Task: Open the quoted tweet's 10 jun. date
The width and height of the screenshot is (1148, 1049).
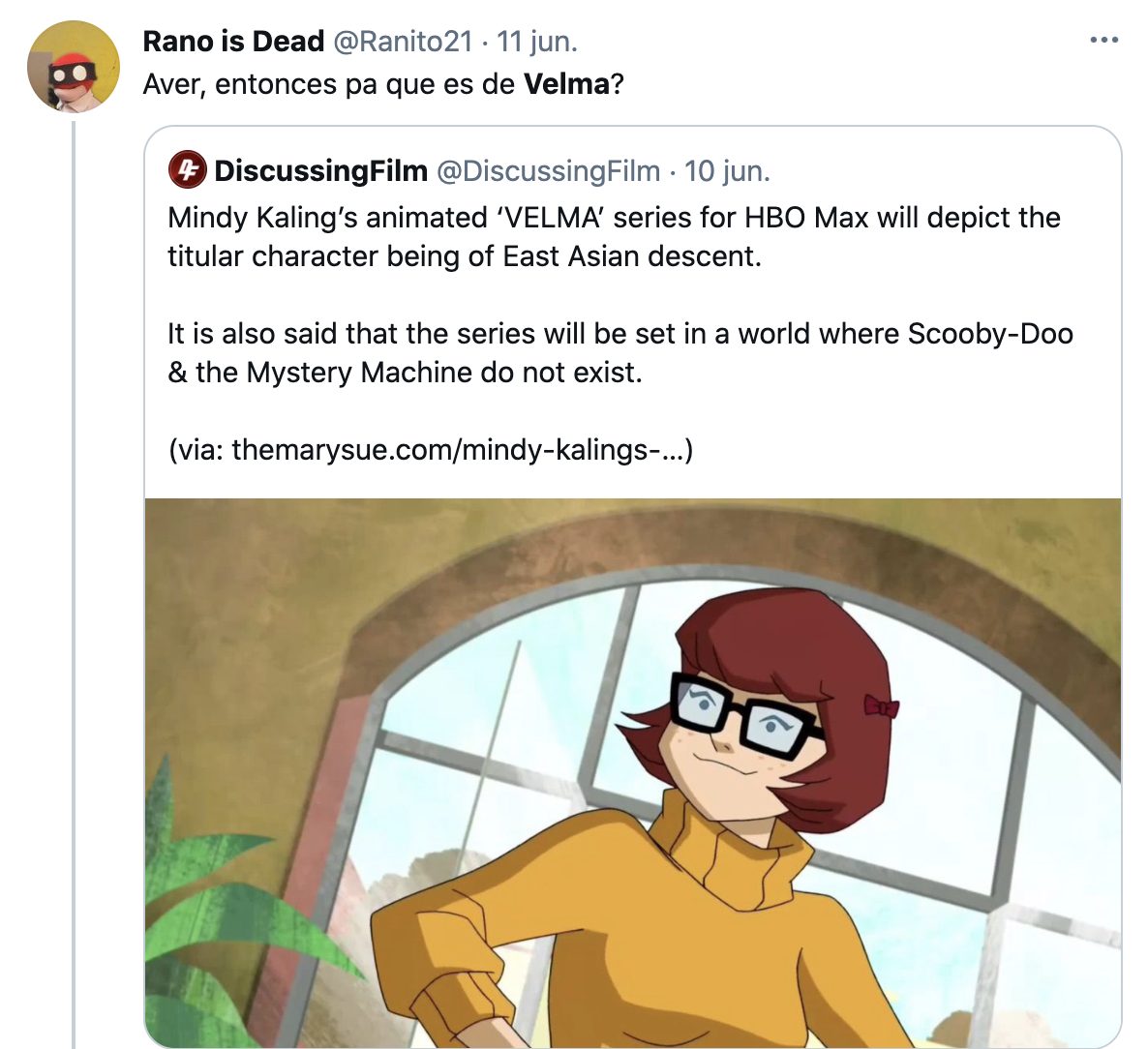Action: pos(727,171)
